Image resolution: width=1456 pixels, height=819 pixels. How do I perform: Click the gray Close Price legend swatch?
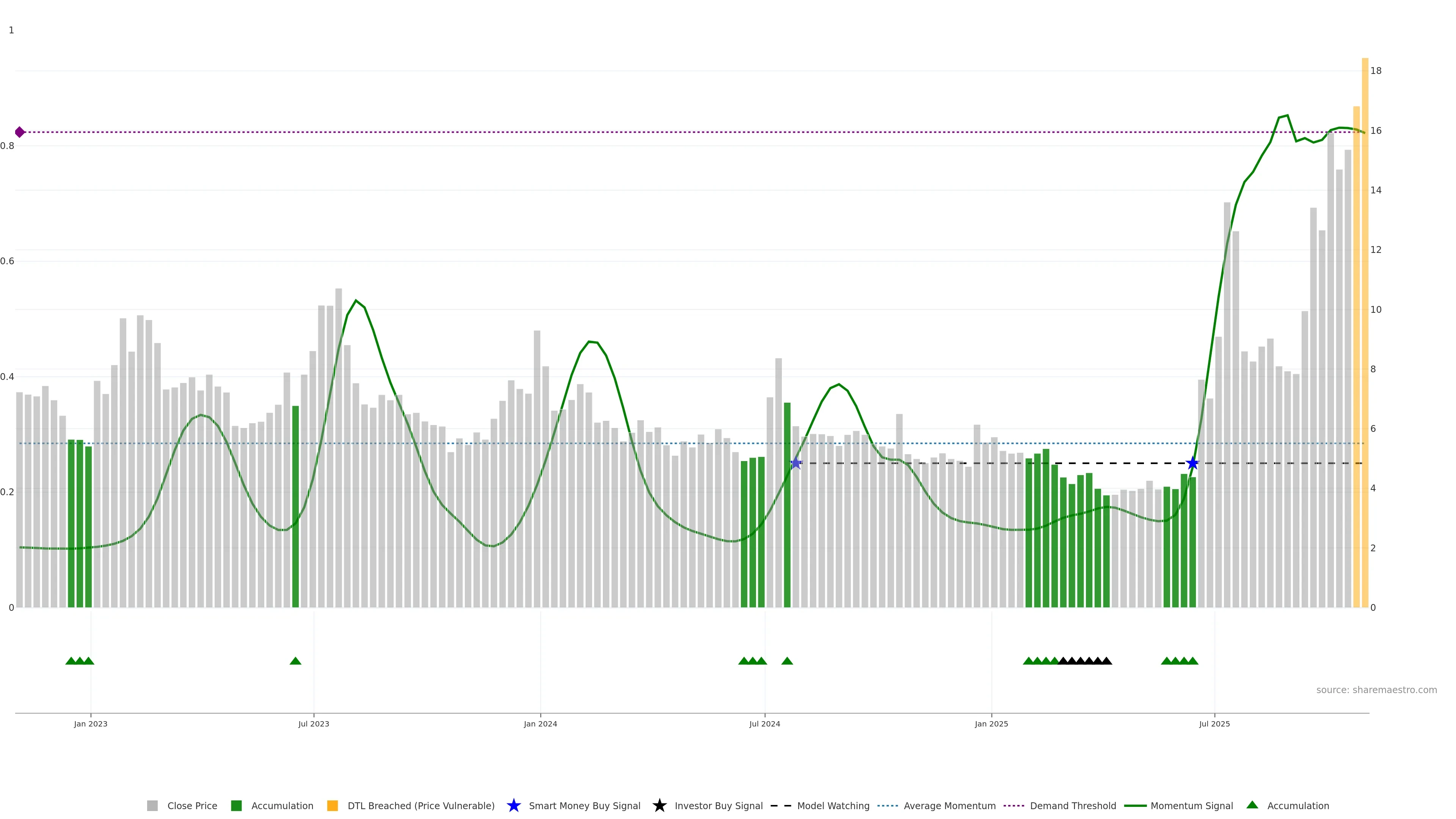152,806
